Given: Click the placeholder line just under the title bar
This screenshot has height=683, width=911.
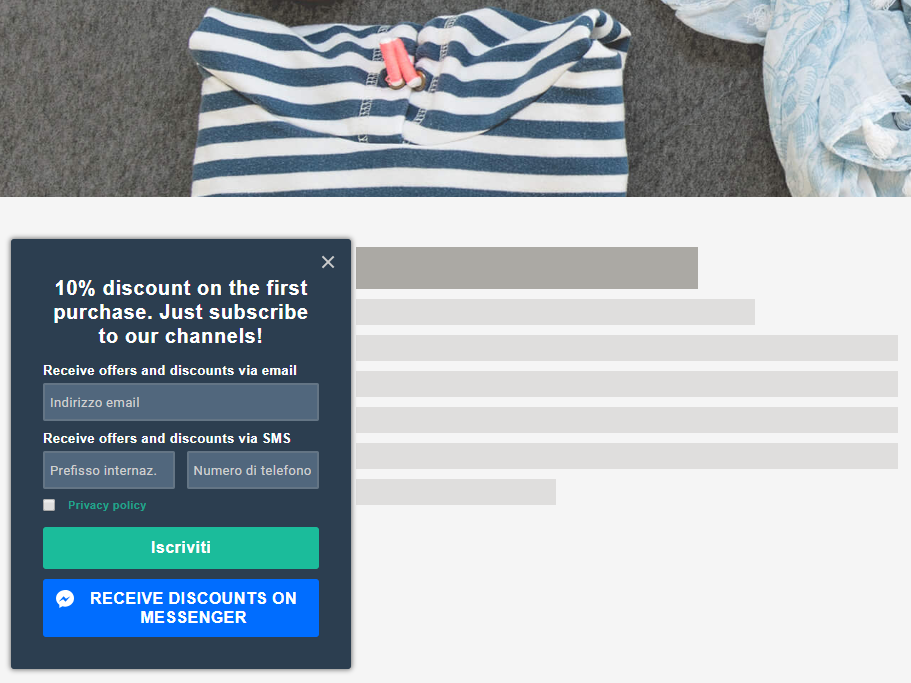Looking at the screenshot, I should click(x=555, y=312).
